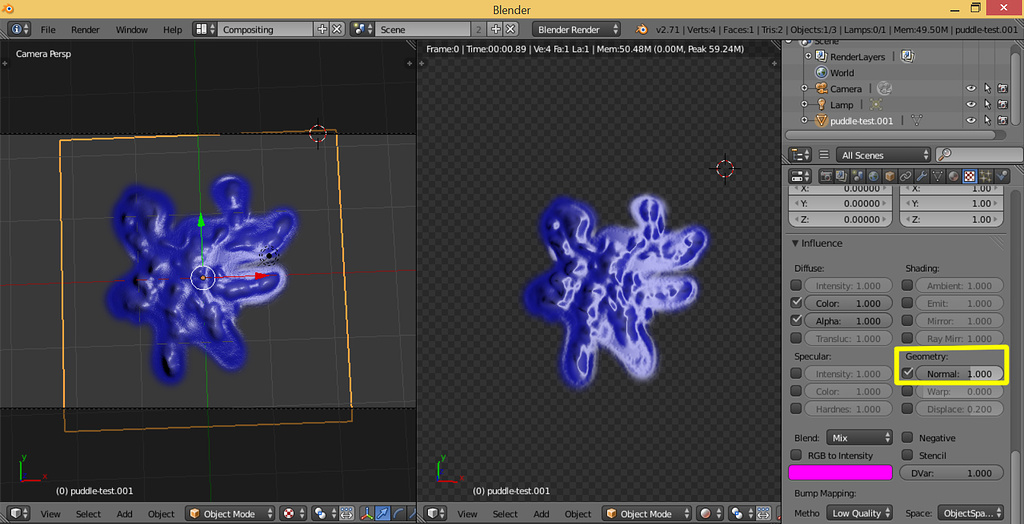The width and height of the screenshot is (1024, 524).
Task: Toggle the 3D manipulator axis icon, left viewport
Action: click(x=367, y=514)
